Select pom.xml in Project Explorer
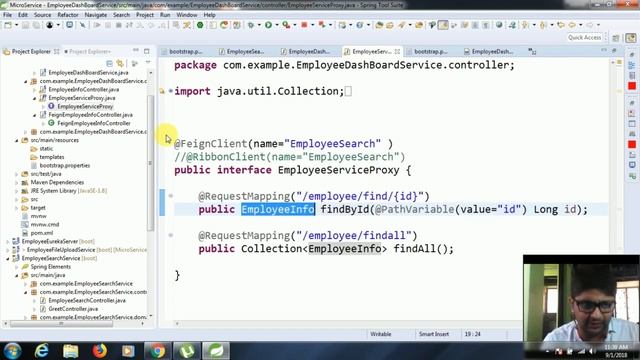 (x=42, y=233)
